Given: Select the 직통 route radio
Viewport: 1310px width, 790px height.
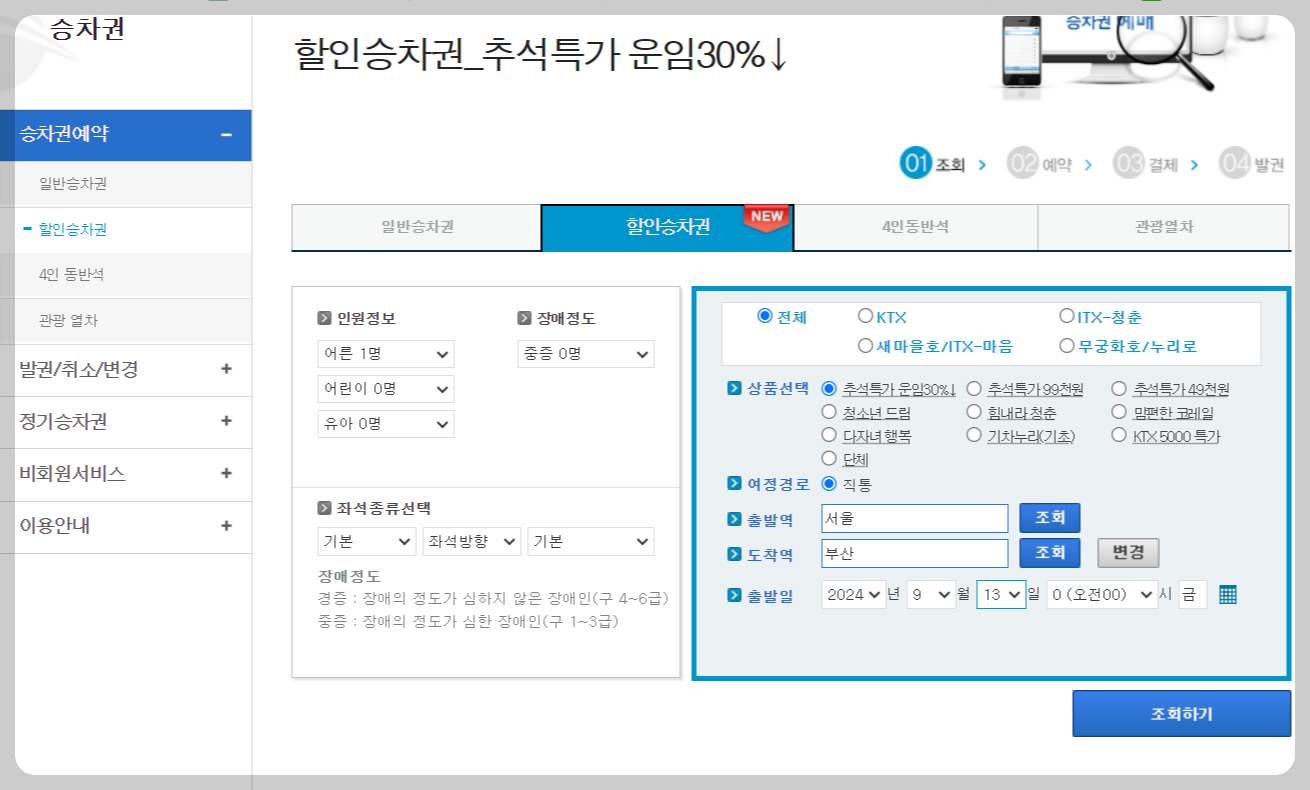Looking at the screenshot, I should 828,484.
